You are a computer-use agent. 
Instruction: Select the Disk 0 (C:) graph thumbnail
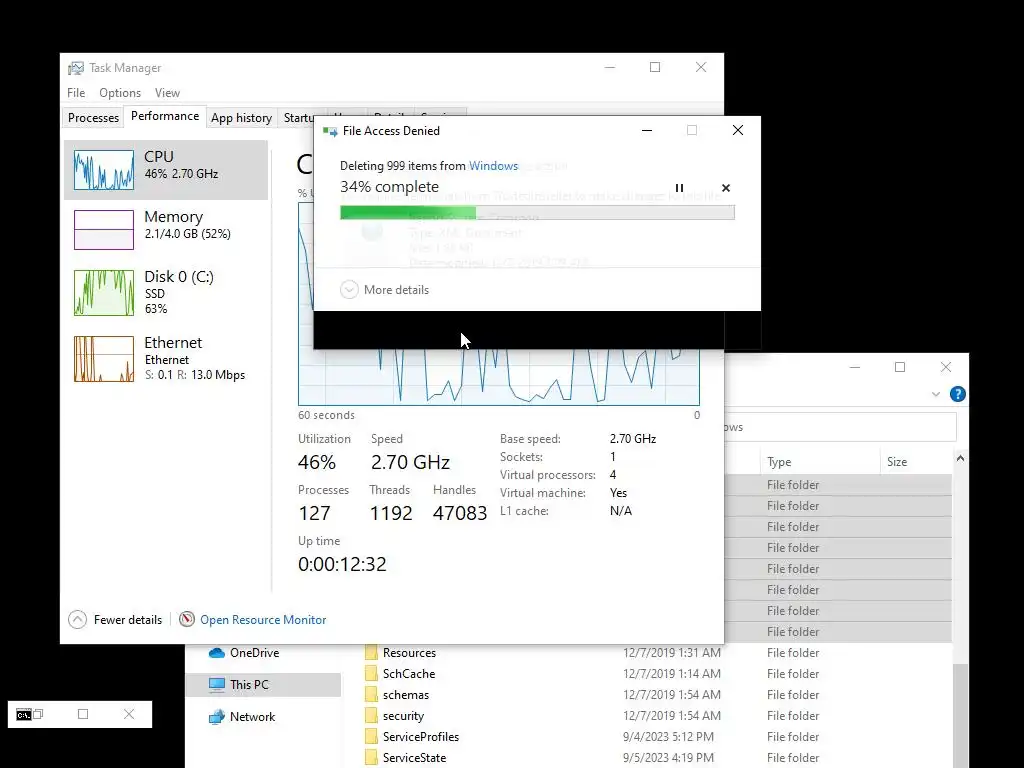[x=104, y=293]
